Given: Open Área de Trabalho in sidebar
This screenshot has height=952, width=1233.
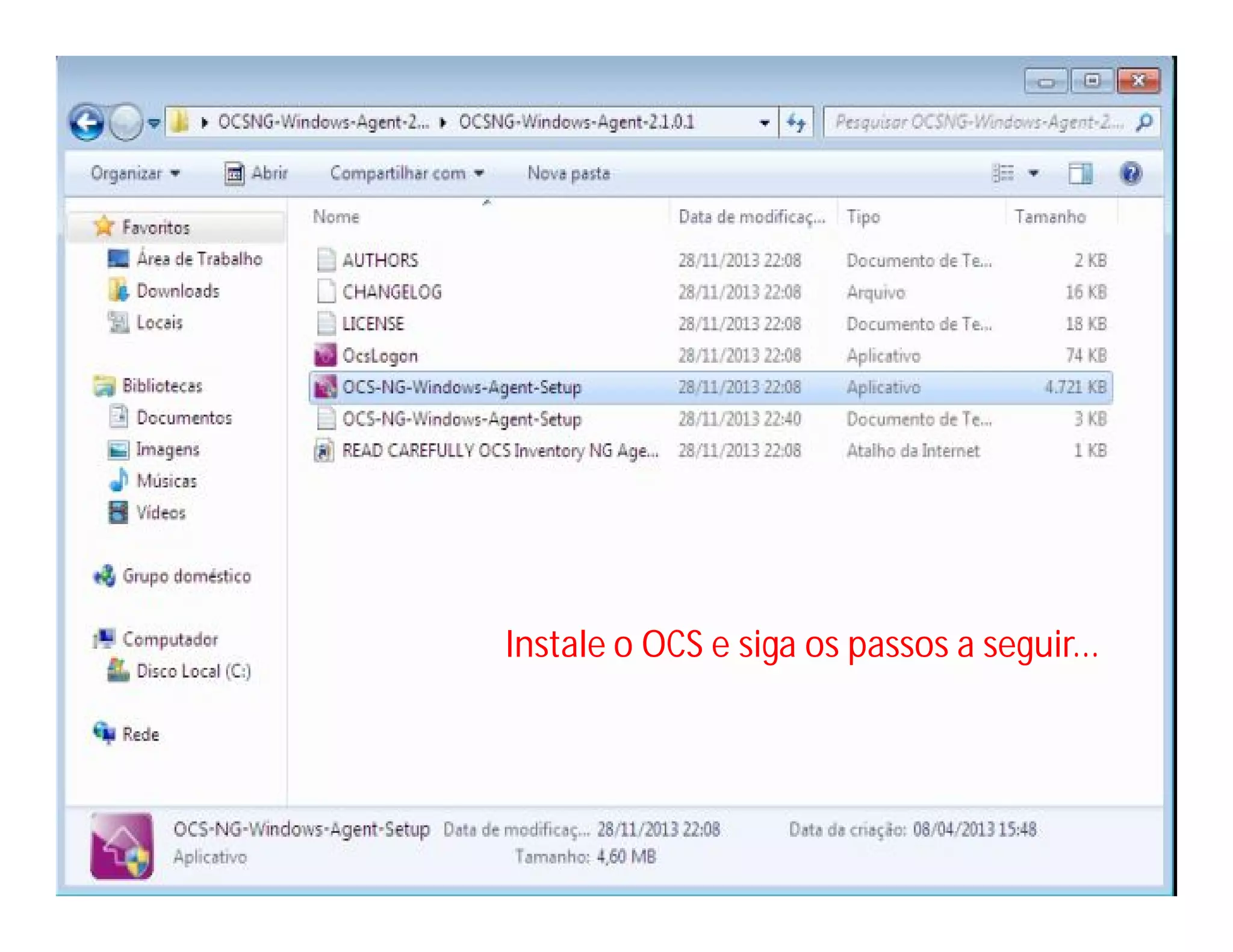Looking at the screenshot, I should (199, 259).
